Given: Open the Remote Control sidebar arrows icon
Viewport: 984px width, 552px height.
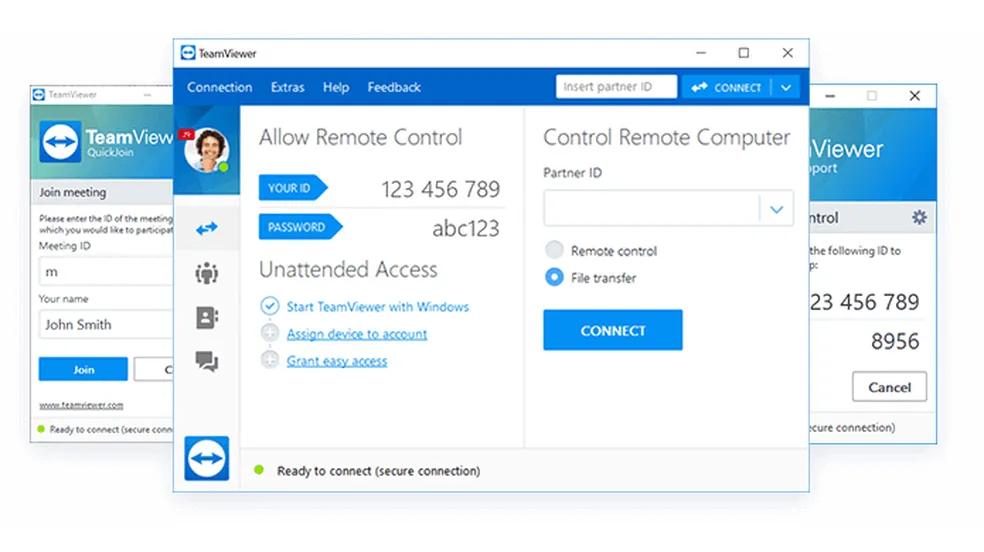Looking at the screenshot, I should pos(207,229).
